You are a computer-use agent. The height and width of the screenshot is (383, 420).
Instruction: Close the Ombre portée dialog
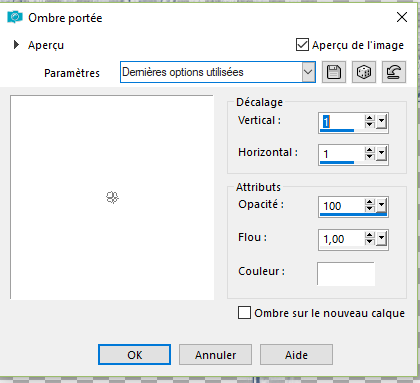coord(402,17)
